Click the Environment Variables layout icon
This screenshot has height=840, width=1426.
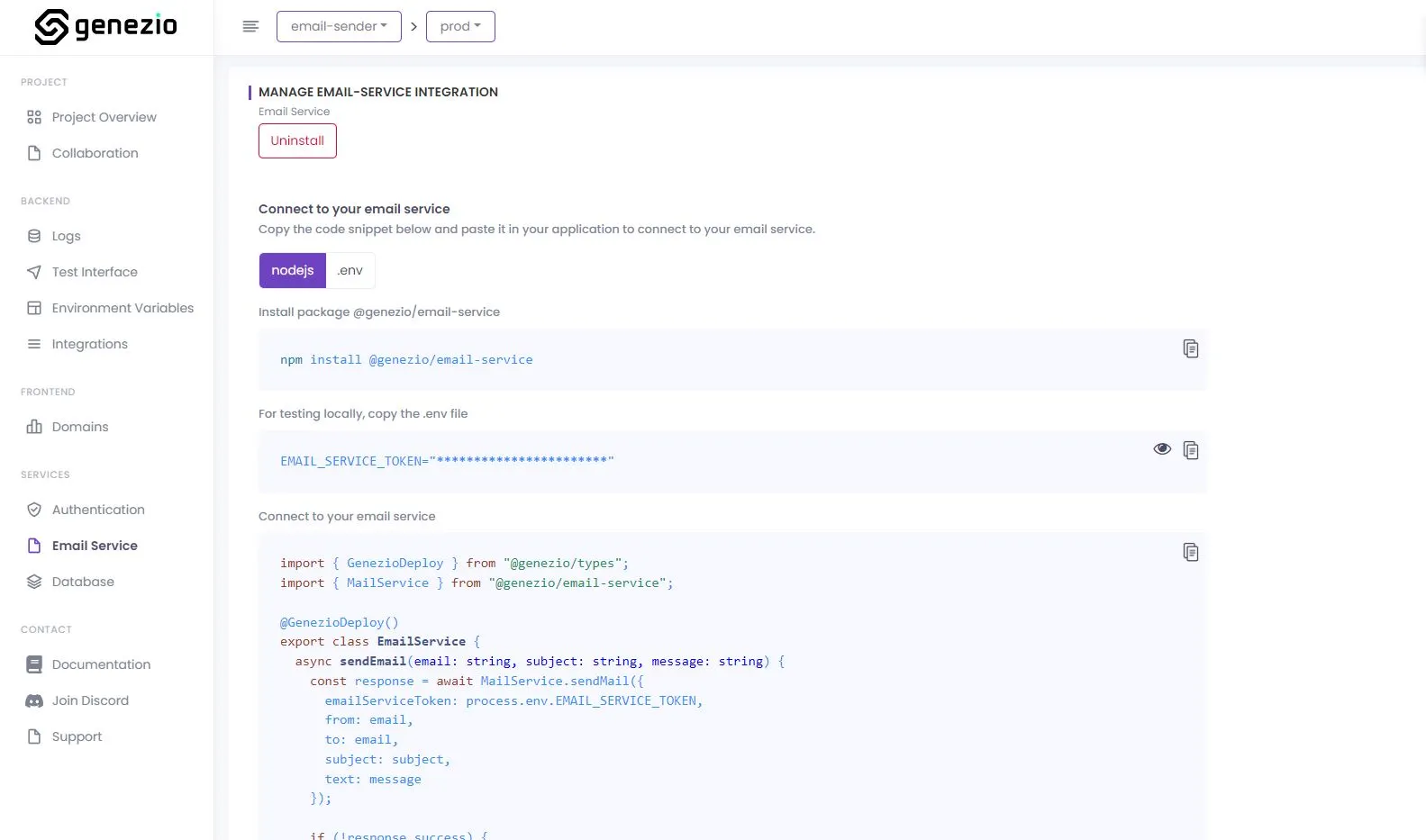(34, 308)
